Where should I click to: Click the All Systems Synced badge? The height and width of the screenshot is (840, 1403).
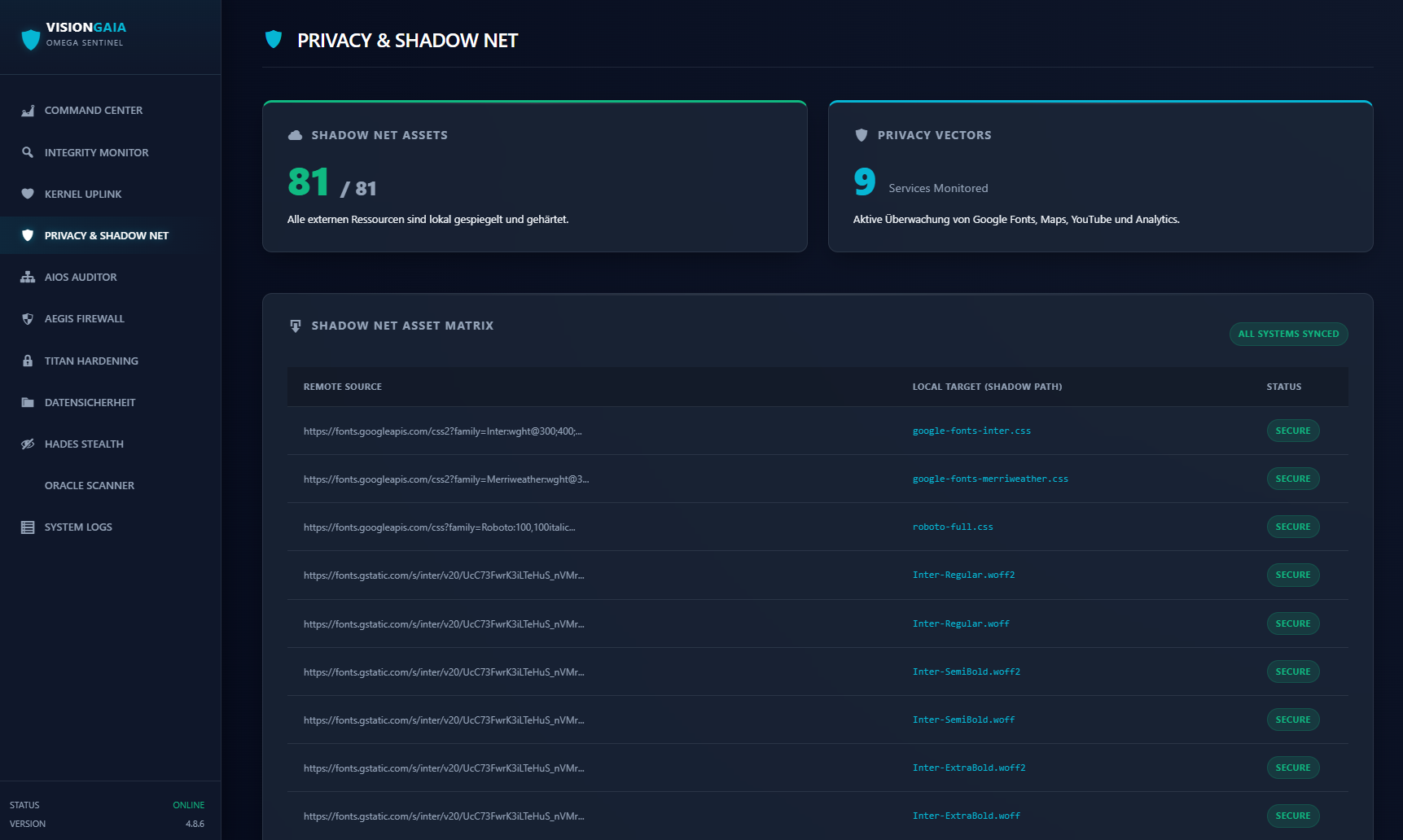point(1288,334)
